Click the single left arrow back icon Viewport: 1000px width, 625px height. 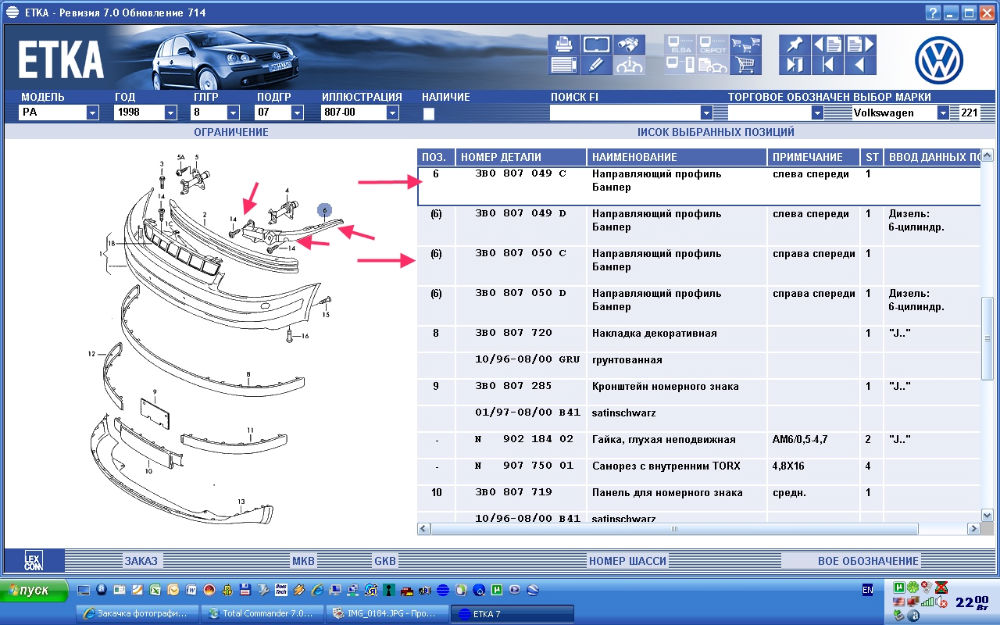(860, 64)
